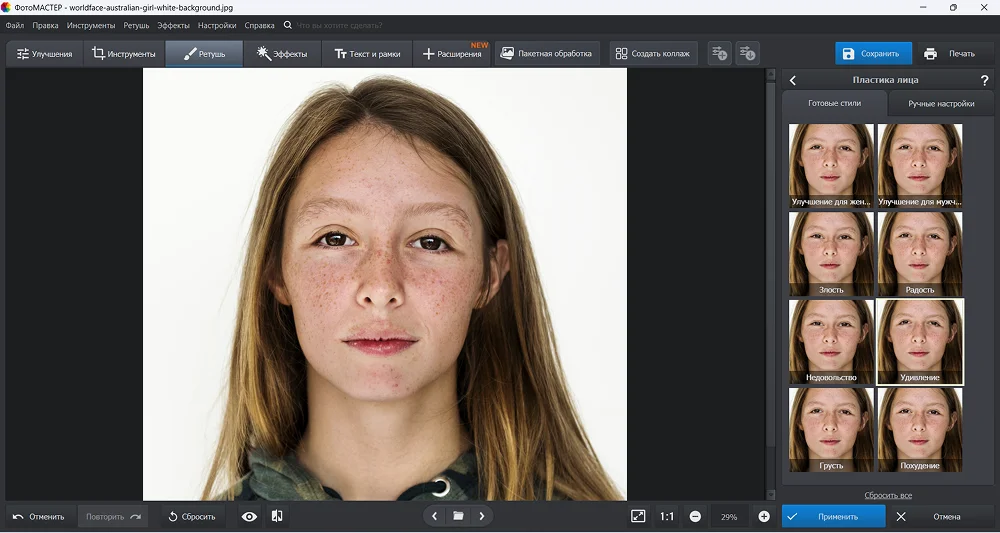
Task: Click fit-to-screen icon
Action: [x=638, y=516]
